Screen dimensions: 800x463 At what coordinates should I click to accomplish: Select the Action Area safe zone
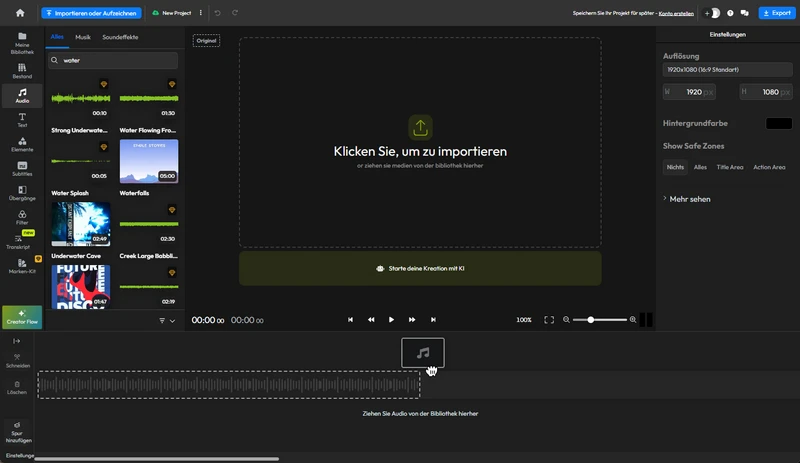[x=769, y=167]
